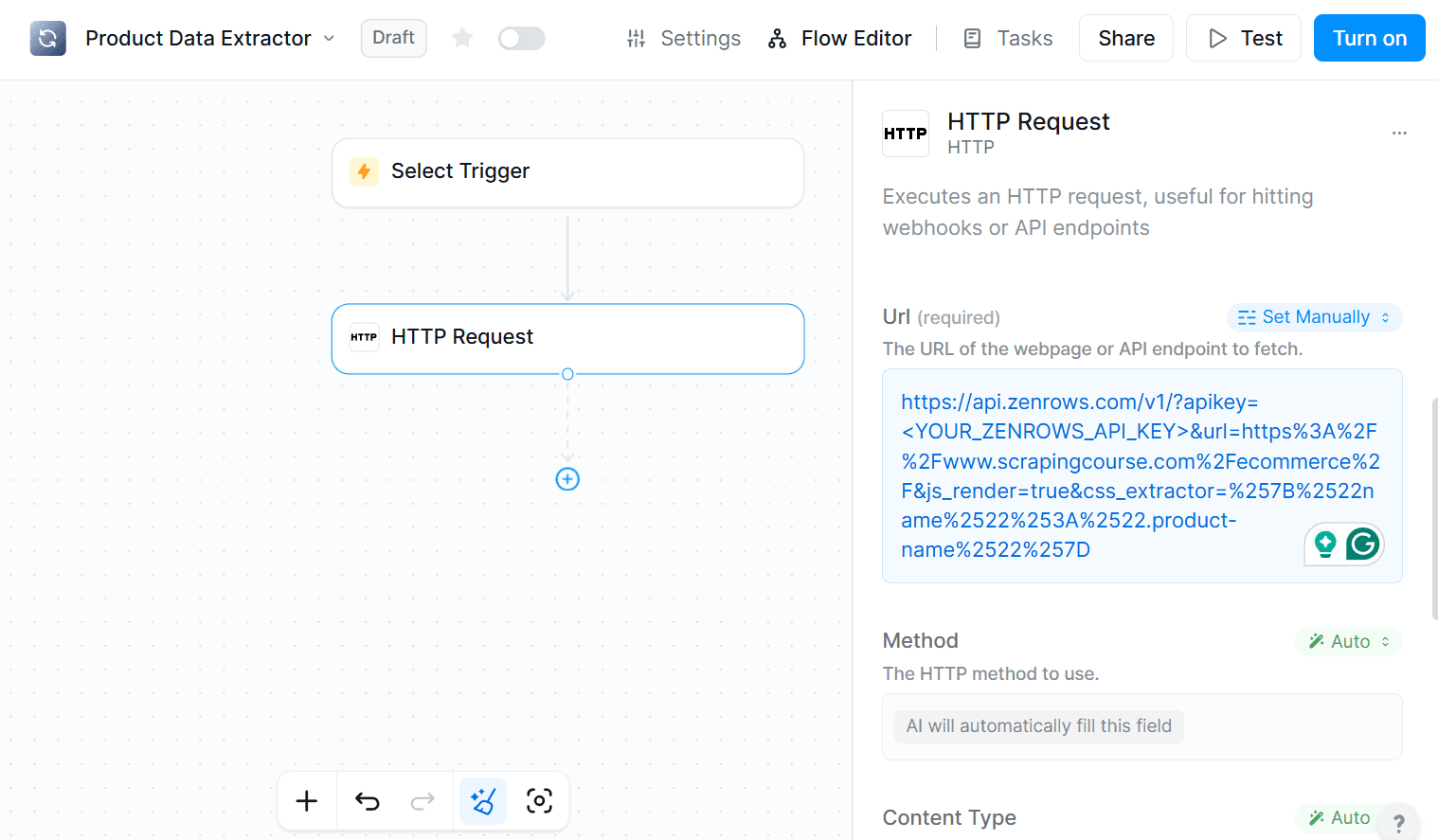1438x840 pixels.
Task: Click the Settings sliders icon
Action: 636,38
